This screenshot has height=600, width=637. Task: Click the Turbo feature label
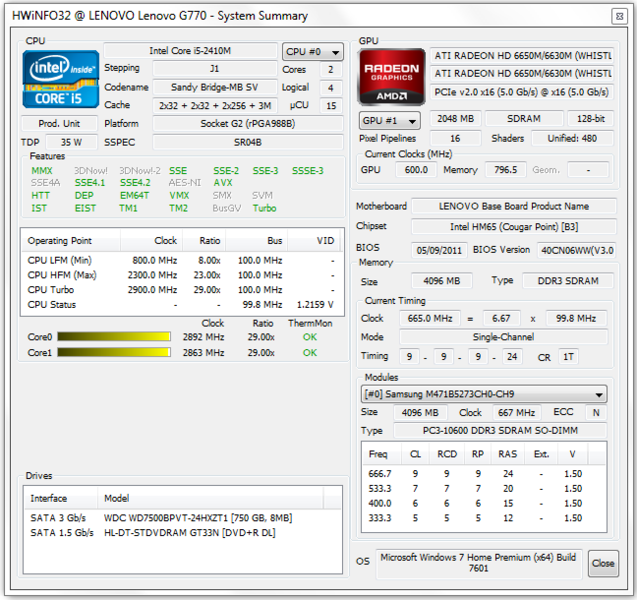(x=264, y=208)
